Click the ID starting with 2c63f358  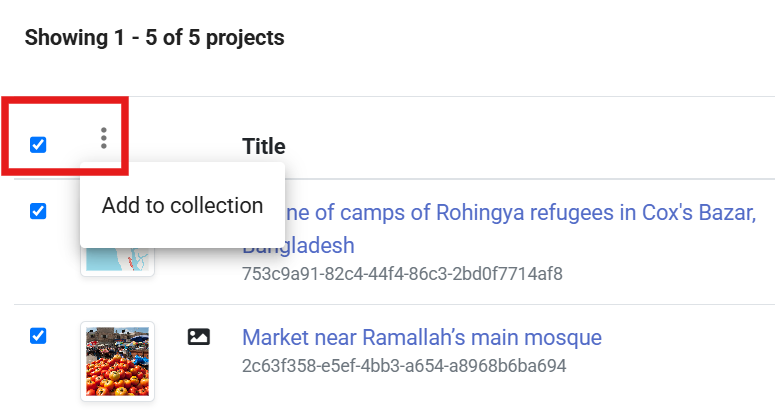[x=404, y=365]
